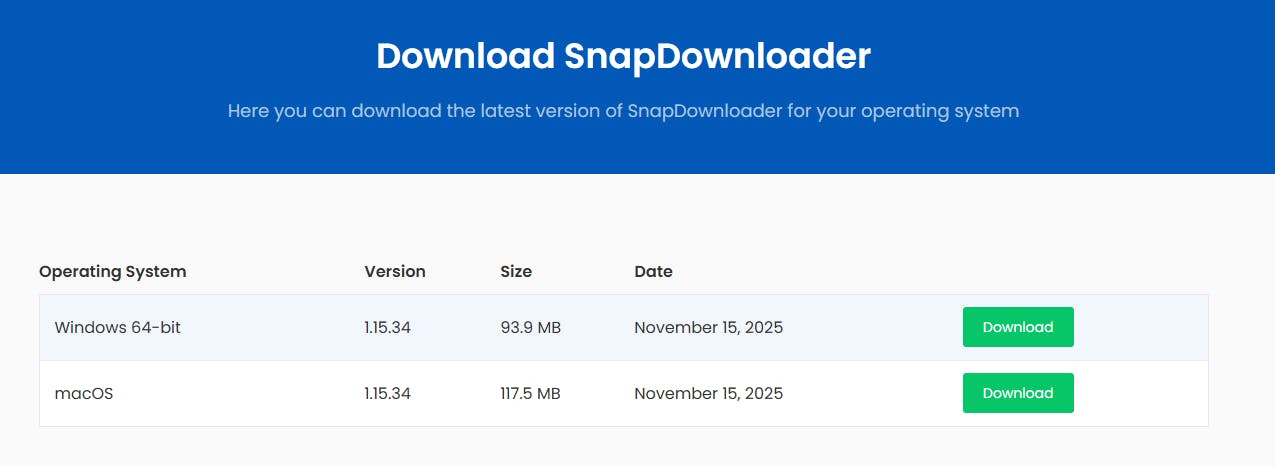Click the Date column header
Image resolution: width=1275 pixels, height=466 pixels.
click(653, 271)
